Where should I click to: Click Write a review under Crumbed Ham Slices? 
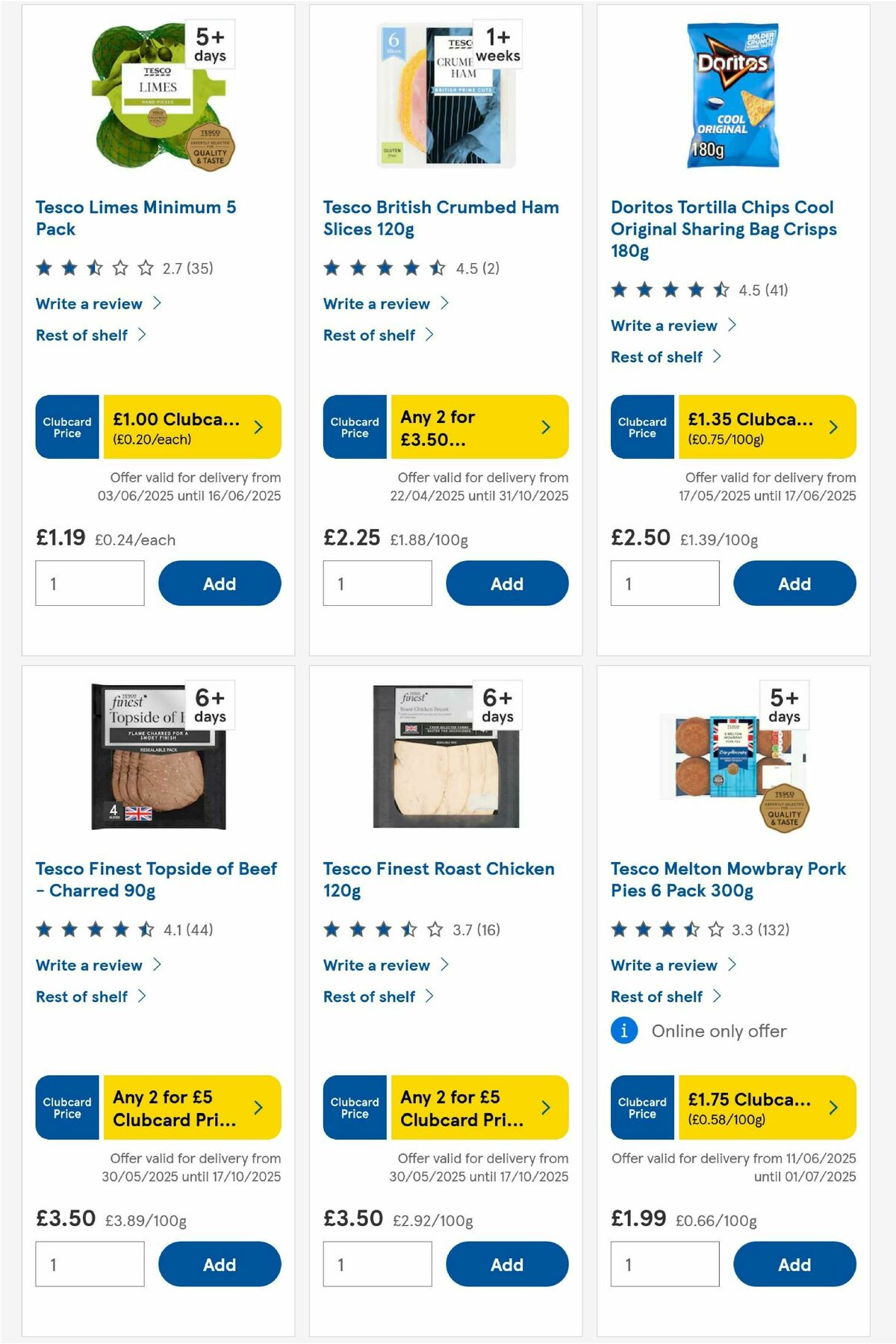376,303
